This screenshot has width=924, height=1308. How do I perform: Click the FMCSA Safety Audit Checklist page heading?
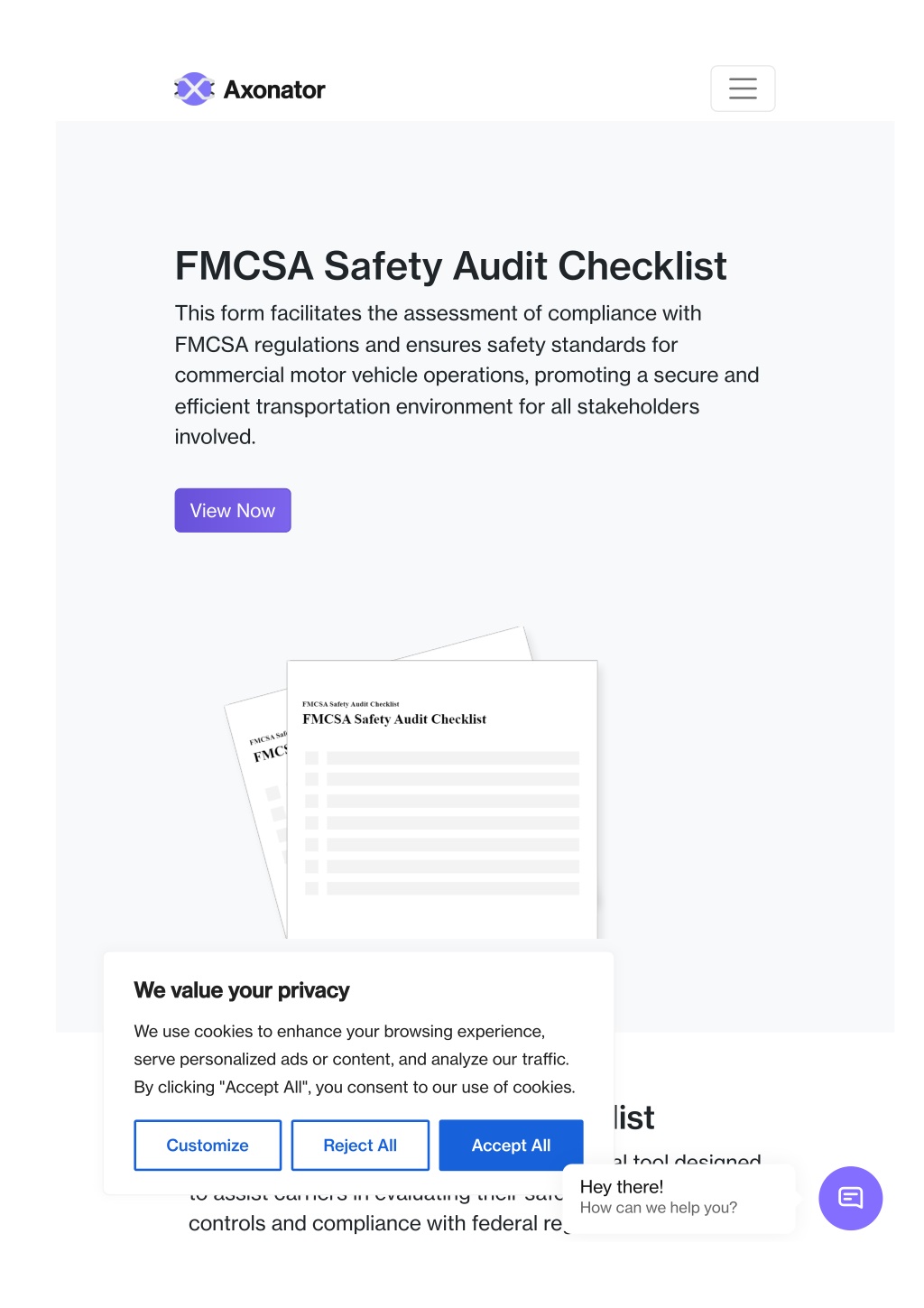point(450,266)
